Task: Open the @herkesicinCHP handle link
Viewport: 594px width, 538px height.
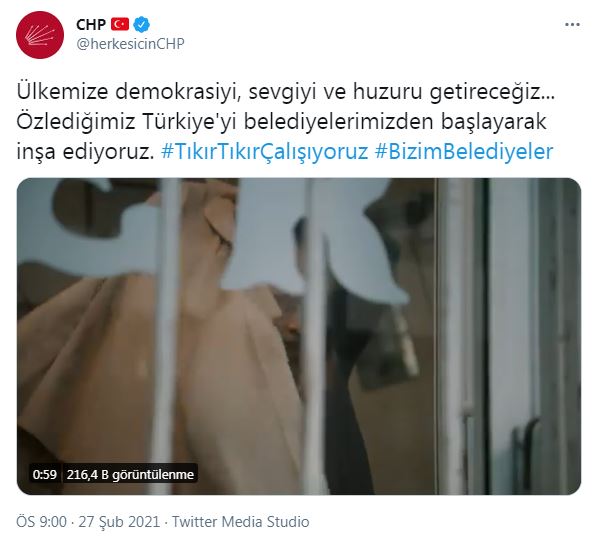Action: (x=130, y=44)
